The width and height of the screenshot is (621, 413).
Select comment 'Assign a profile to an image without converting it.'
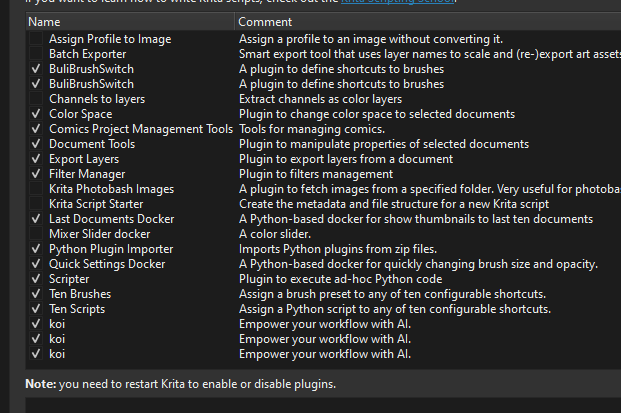pos(371,39)
